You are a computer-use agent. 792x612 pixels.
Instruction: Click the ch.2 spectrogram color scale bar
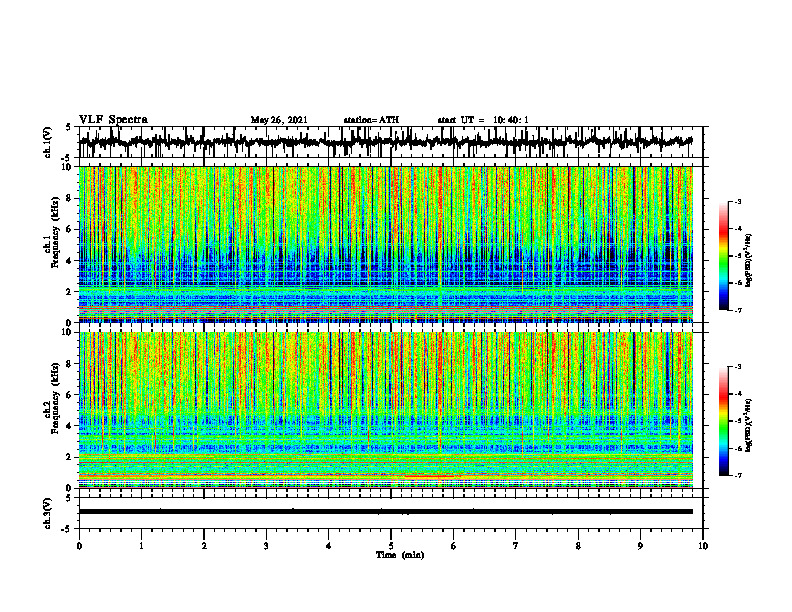coord(724,421)
